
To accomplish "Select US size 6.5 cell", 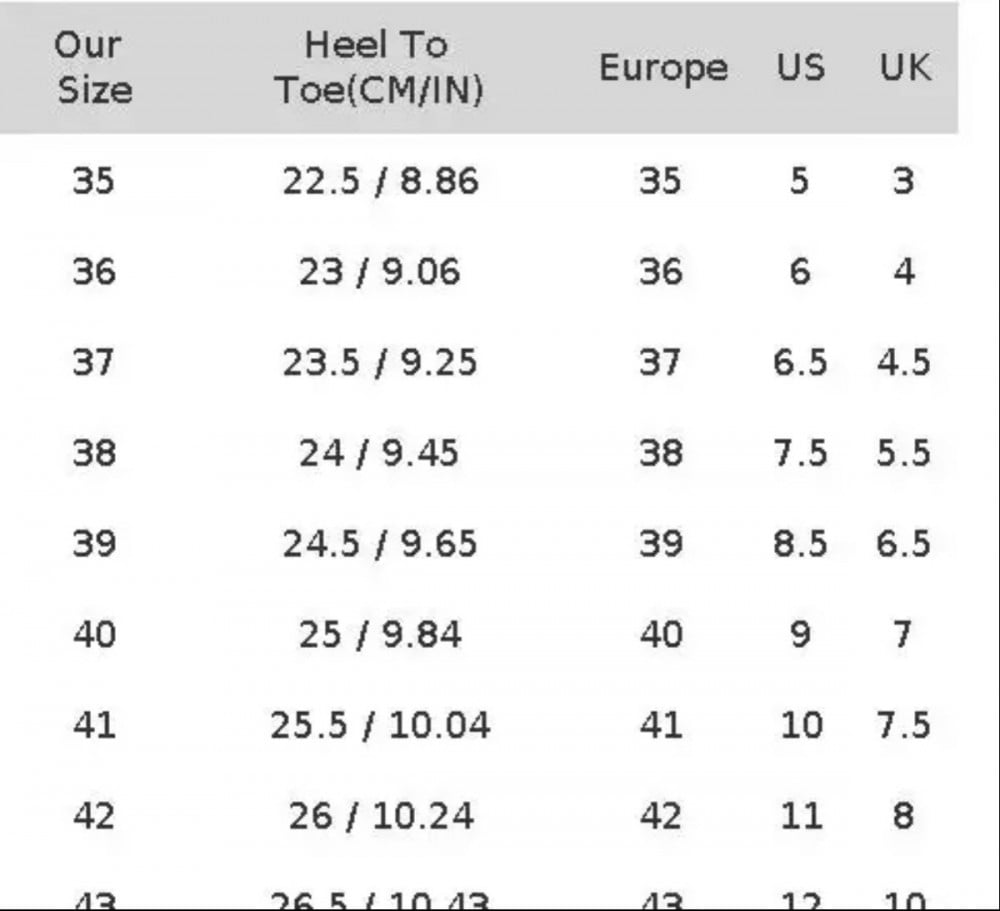I will pyautogui.click(x=800, y=362).
